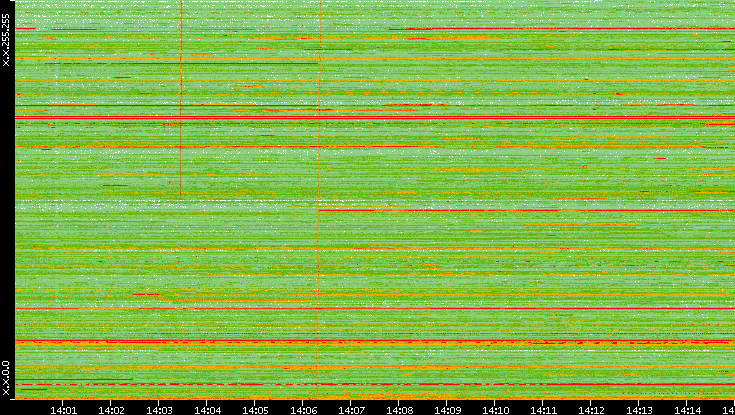Click the 14:11 time axis label
Viewport: 735px width, 415px height.
click(x=544, y=410)
